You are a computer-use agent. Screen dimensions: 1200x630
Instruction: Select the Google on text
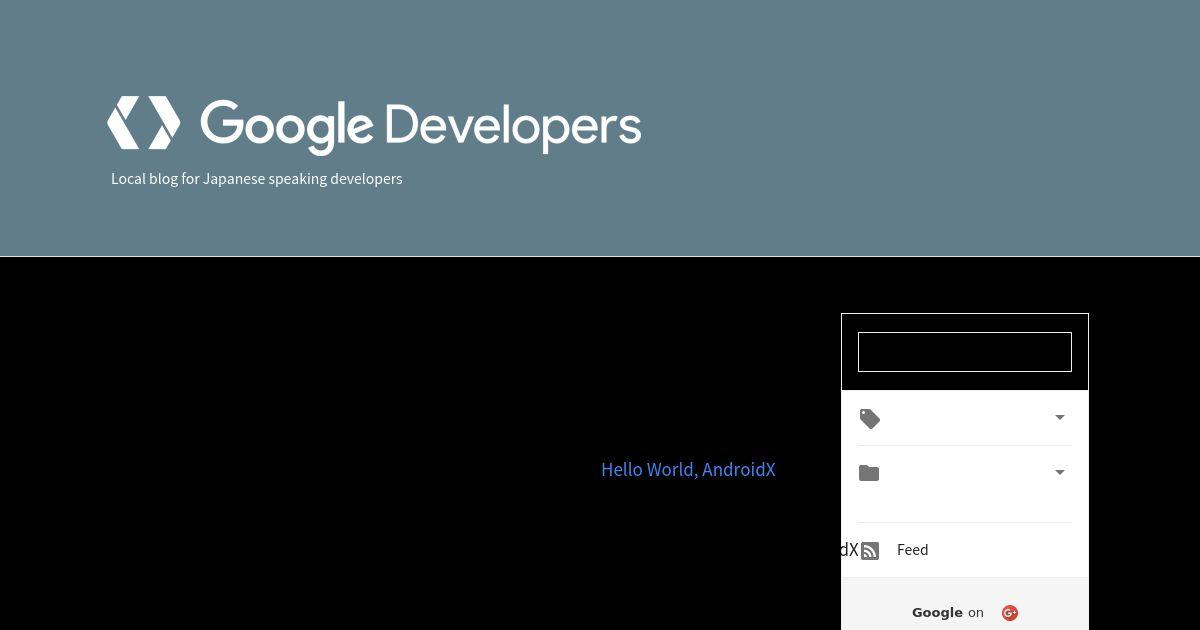pyautogui.click(x=948, y=613)
